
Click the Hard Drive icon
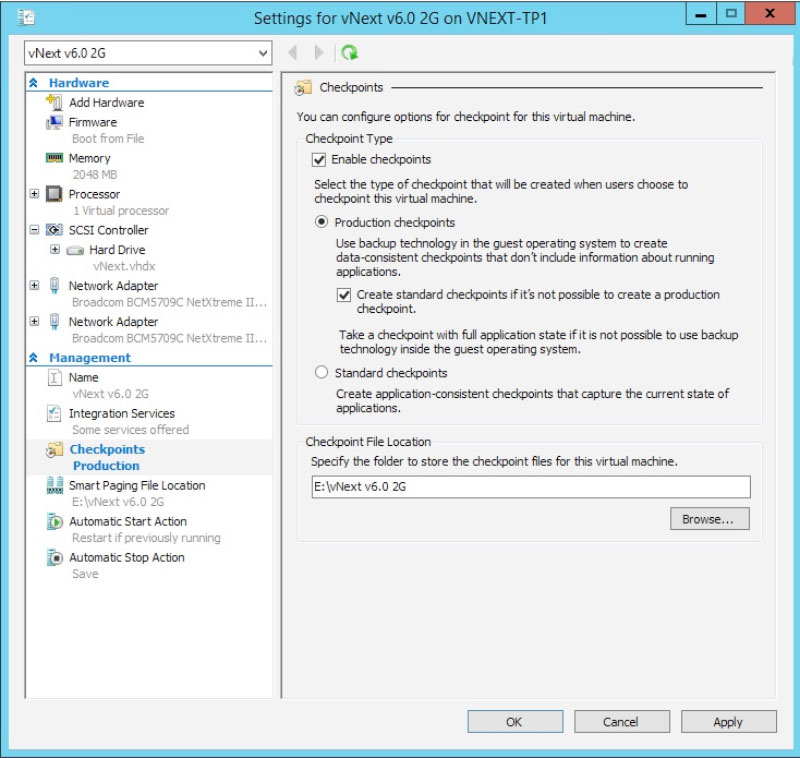coord(75,250)
